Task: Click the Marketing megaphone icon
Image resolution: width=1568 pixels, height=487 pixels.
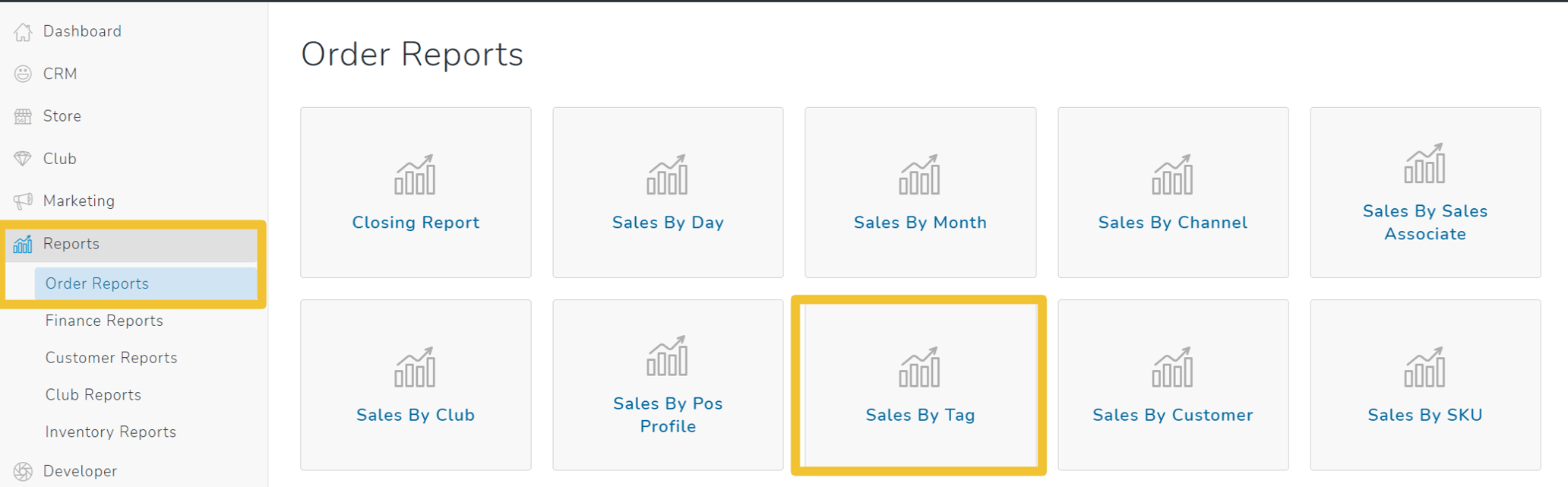Action: pos(23,201)
